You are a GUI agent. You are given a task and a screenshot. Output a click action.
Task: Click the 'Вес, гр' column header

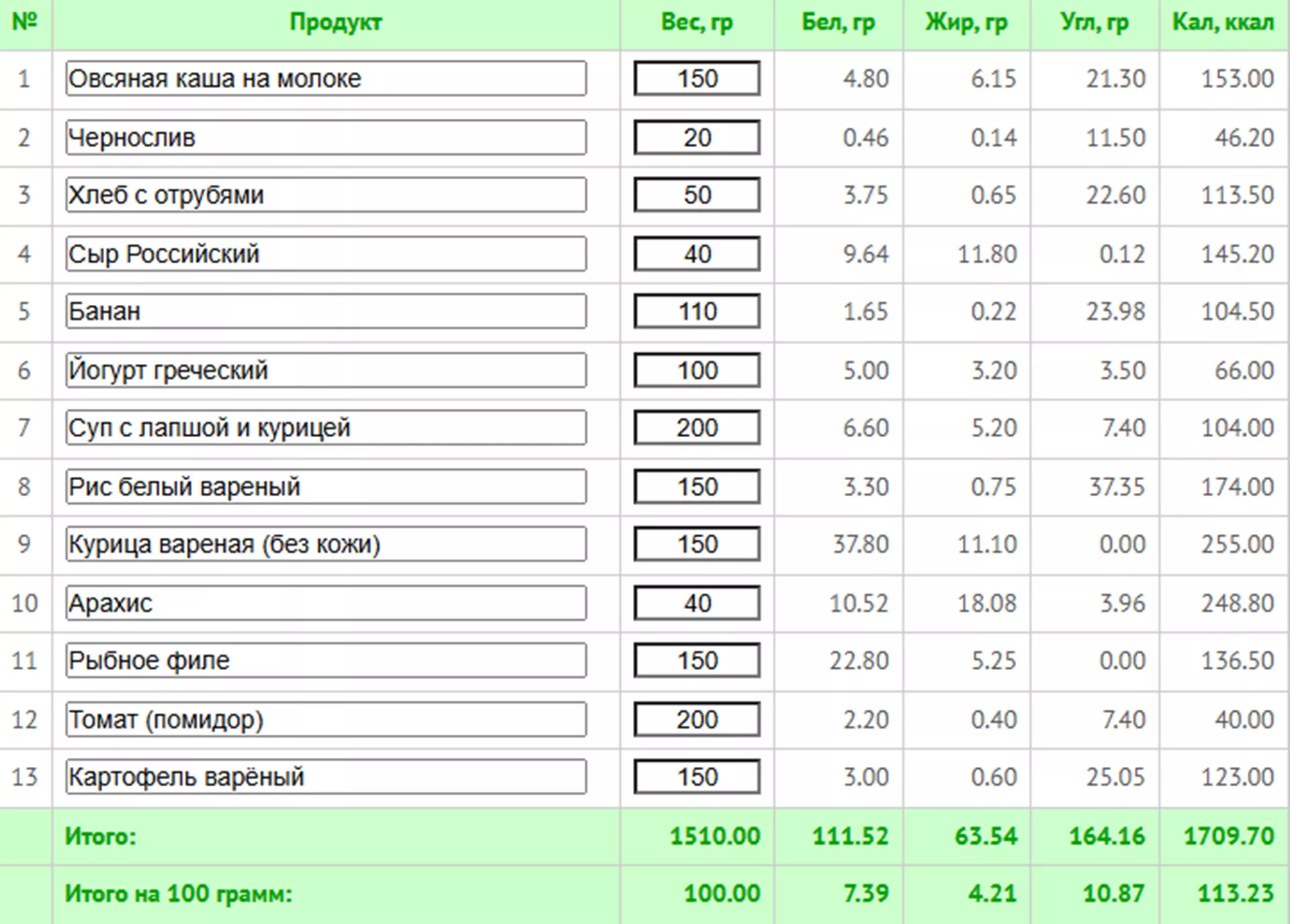point(697,22)
